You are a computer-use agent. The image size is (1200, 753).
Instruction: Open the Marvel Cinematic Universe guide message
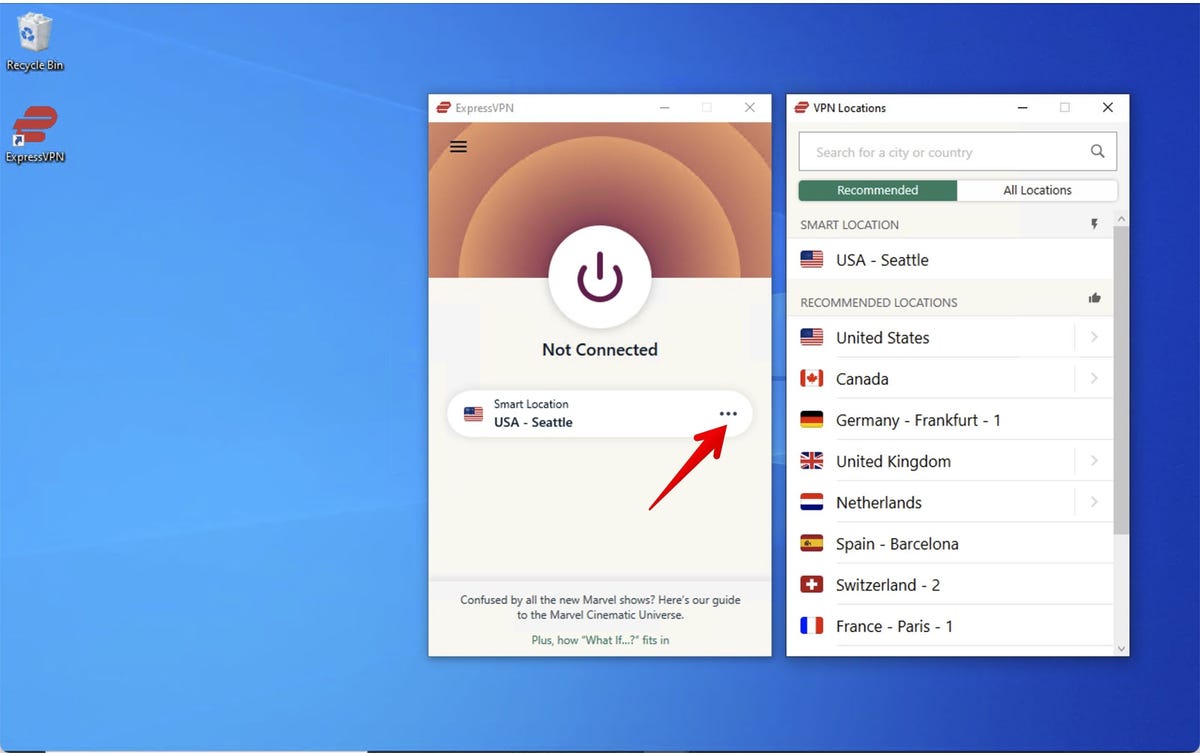click(600, 607)
